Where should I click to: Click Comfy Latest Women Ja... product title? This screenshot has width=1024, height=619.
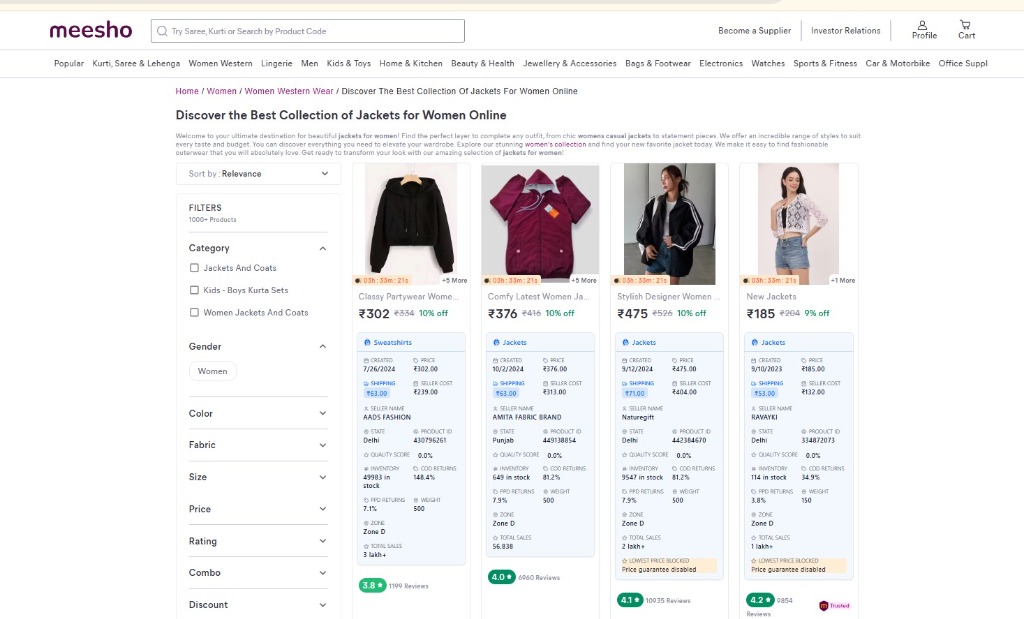(538, 296)
